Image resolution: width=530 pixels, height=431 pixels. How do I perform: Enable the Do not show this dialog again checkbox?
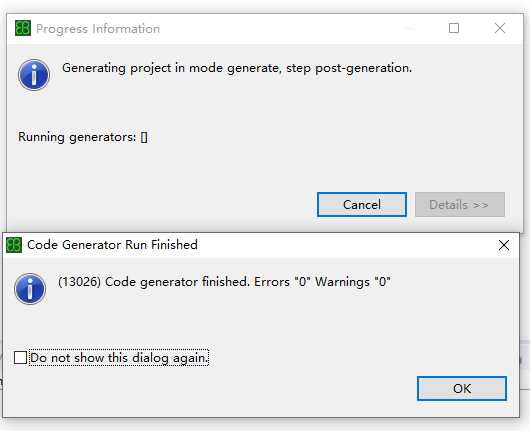[x=20, y=357]
